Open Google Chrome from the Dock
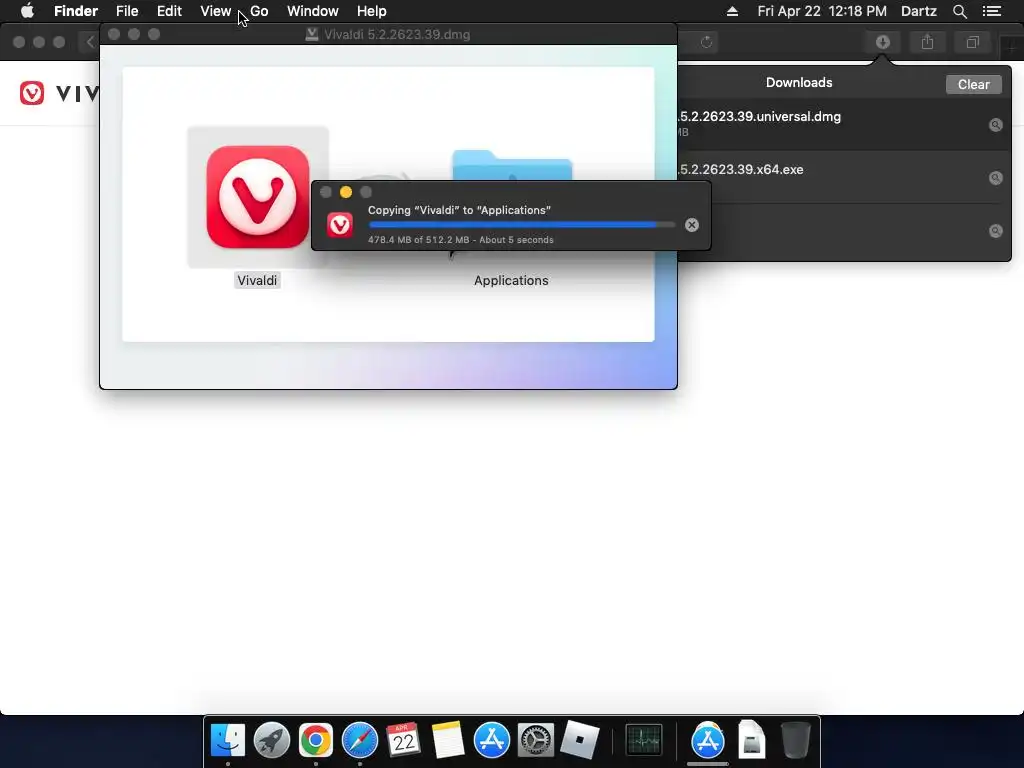 [315, 740]
